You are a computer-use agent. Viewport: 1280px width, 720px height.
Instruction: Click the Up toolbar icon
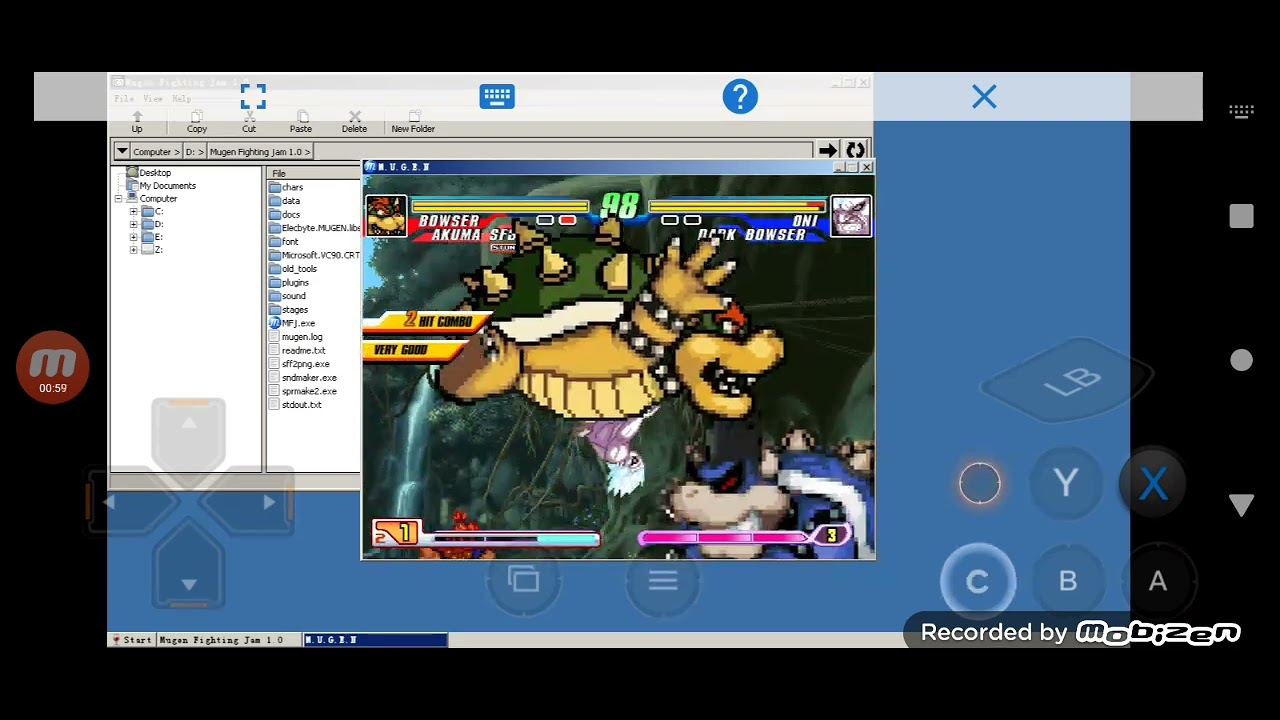coord(137,122)
